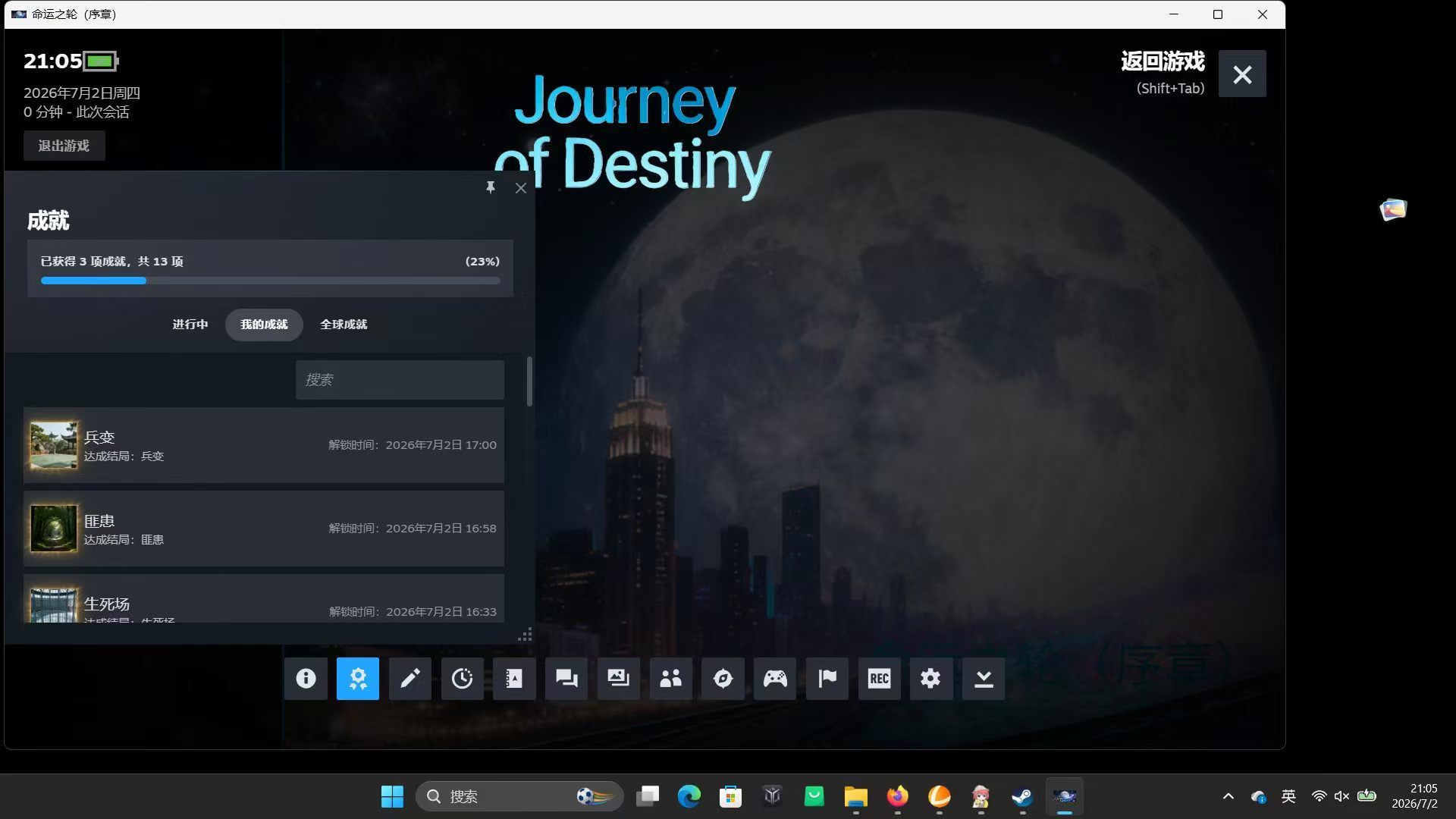Launch Microsoft Edge from the taskbar
The image size is (1456, 819).
(x=689, y=796)
